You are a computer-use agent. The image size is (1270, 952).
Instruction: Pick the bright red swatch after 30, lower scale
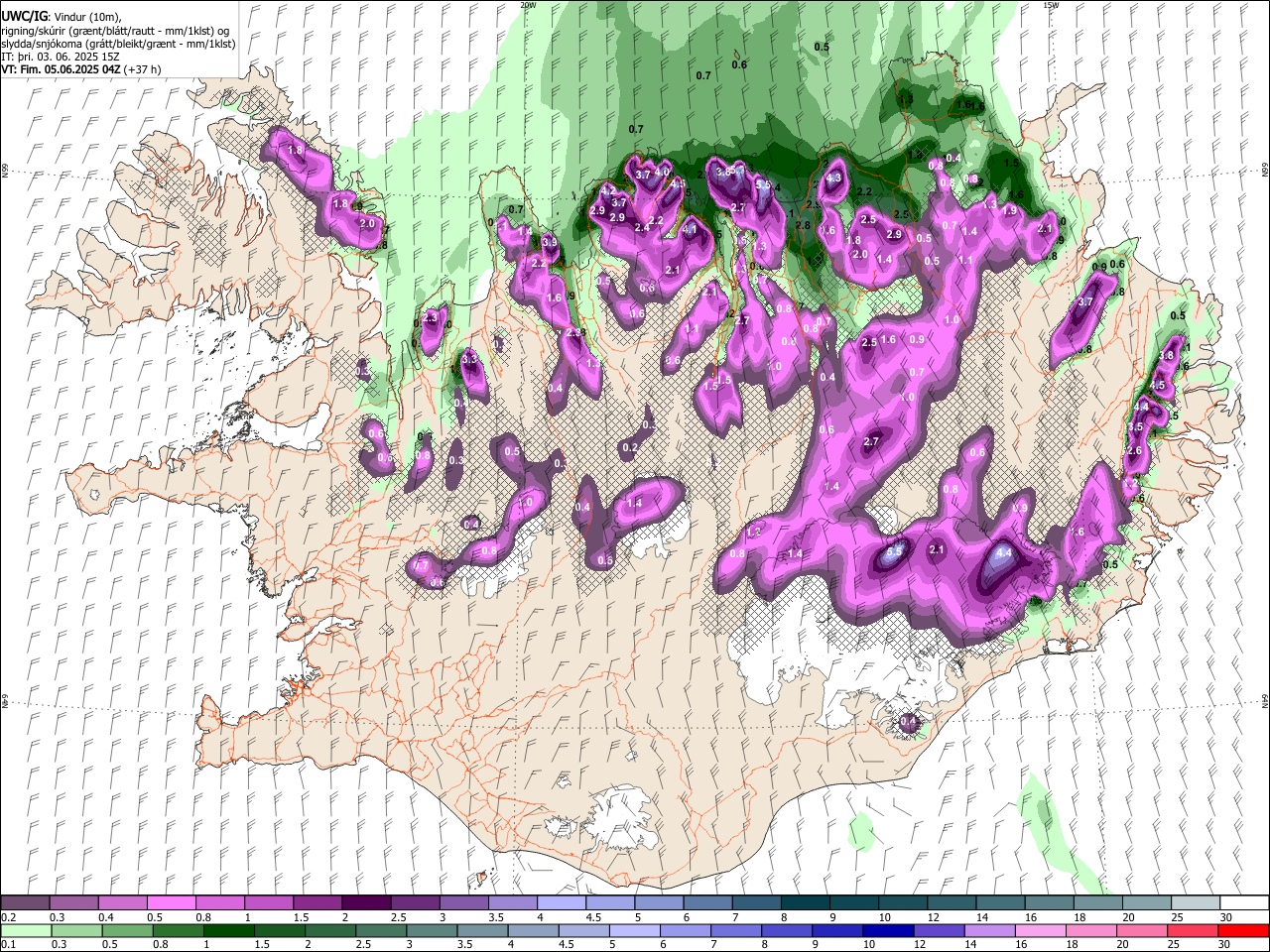tap(1244, 930)
